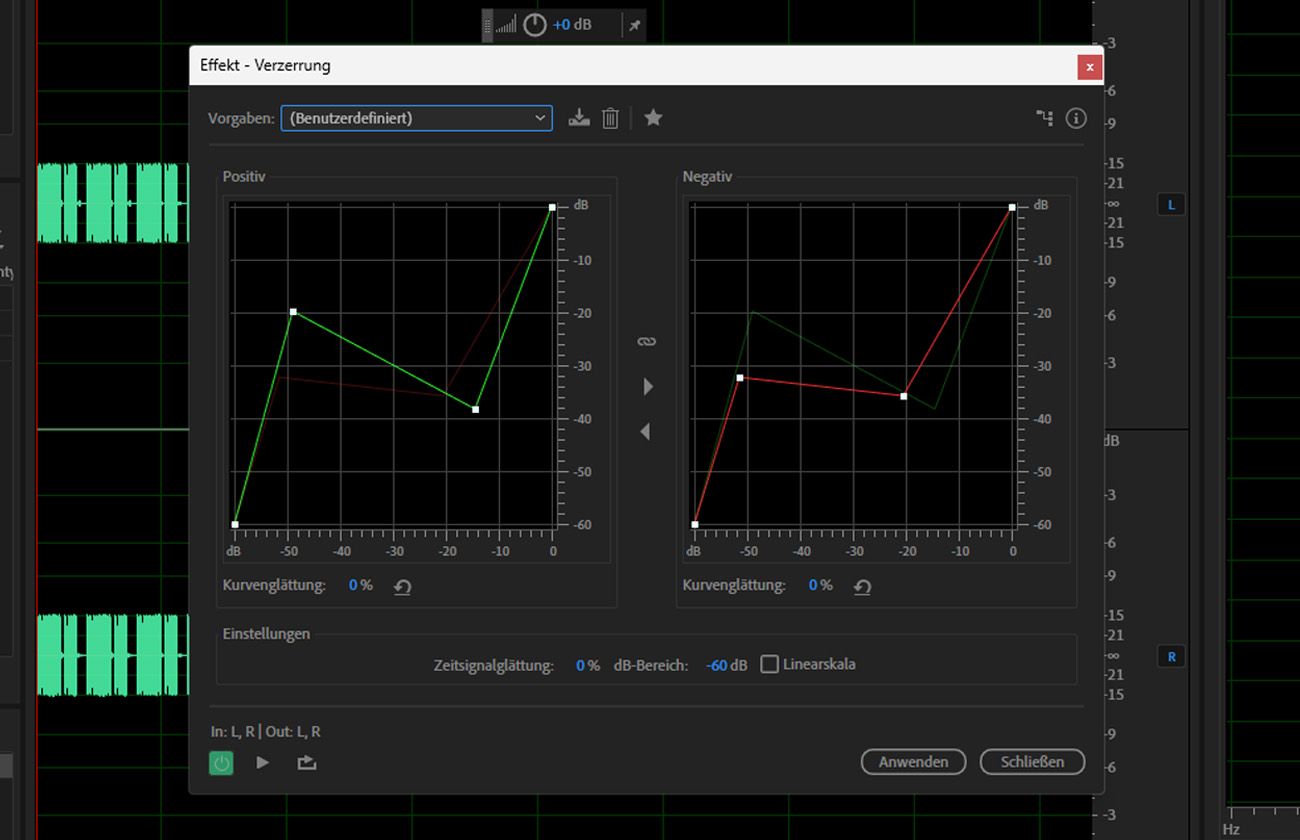Viewport: 1300px width, 840px height.
Task: Link the Positiv and Negativ curves
Action: [646, 342]
